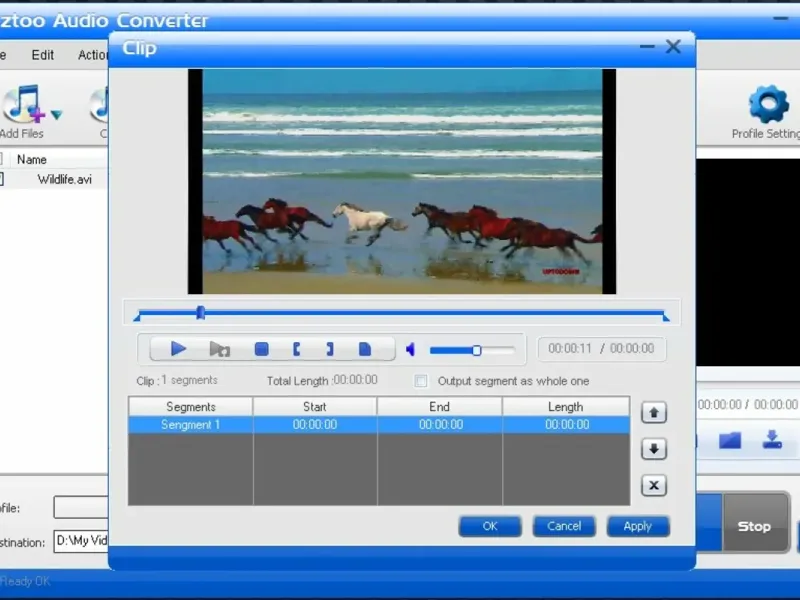Viewport: 800px width, 600px height.
Task: Play the clip preview
Action: (x=178, y=349)
